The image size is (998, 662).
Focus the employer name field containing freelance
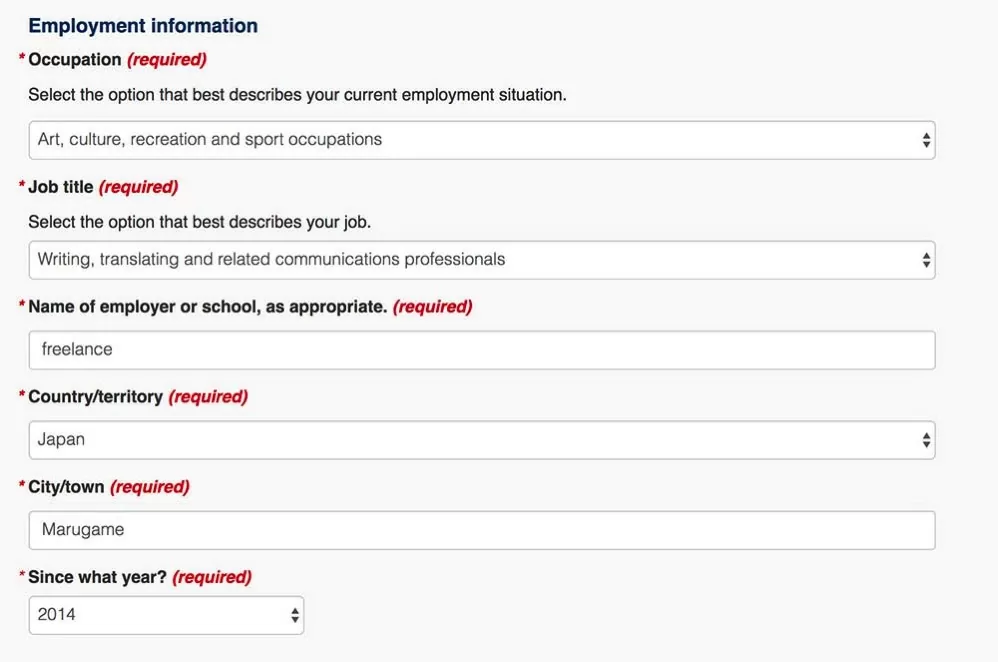click(x=482, y=350)
